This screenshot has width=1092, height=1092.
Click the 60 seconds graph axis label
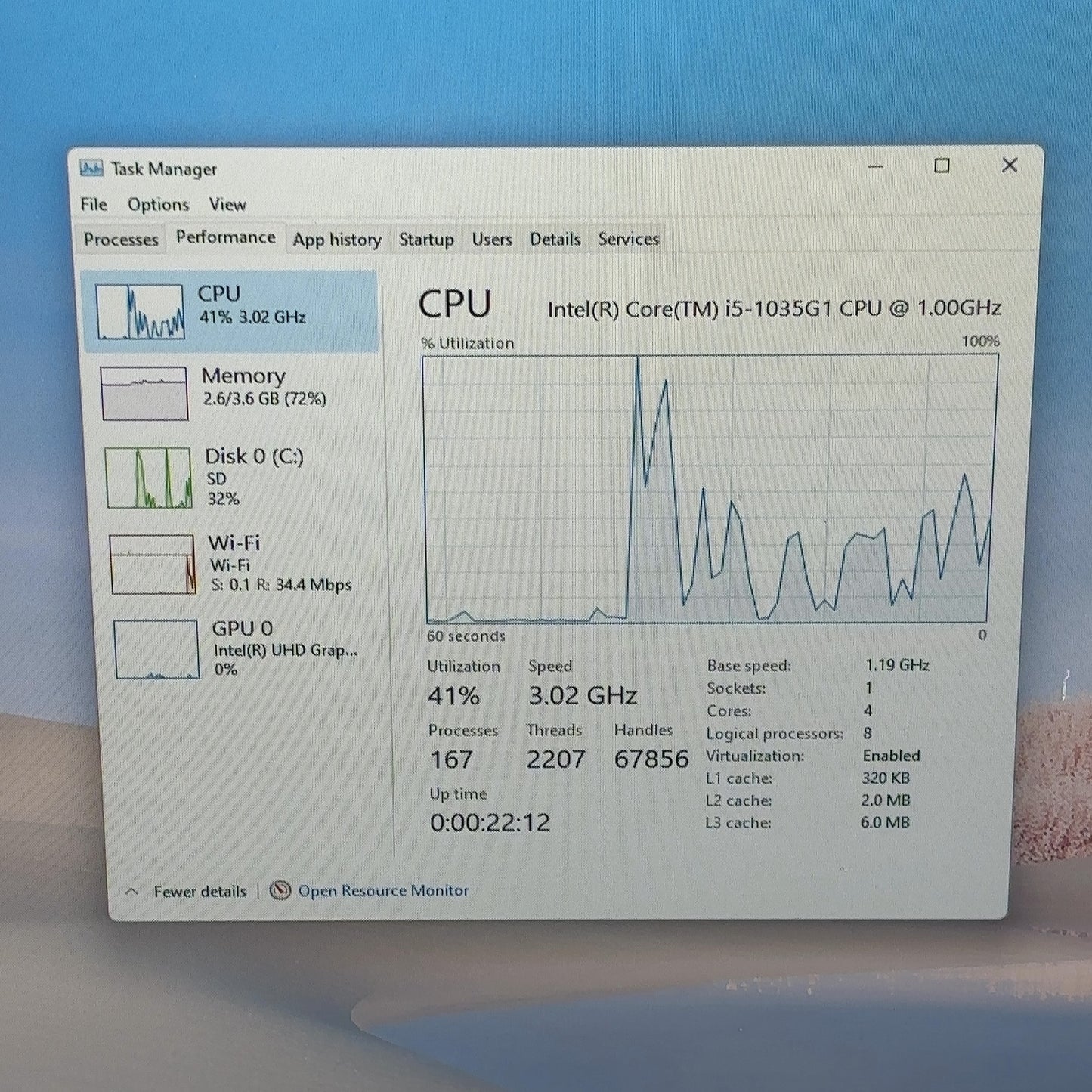466,636
